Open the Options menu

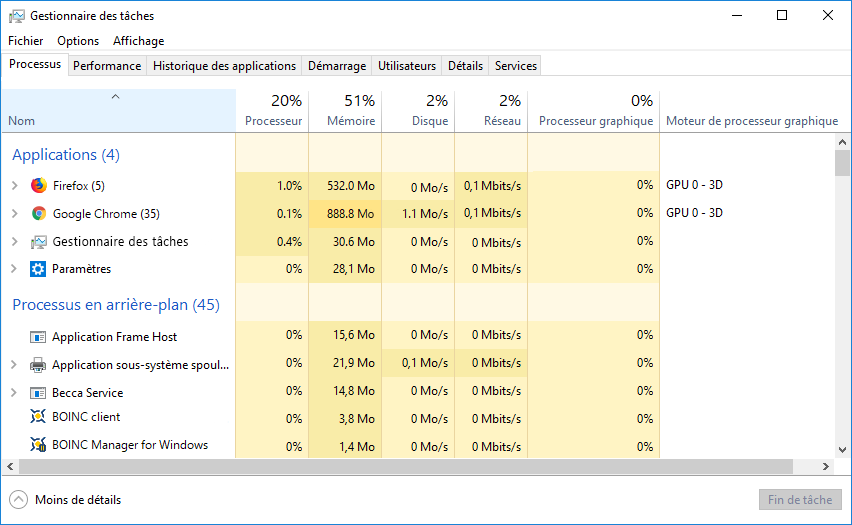(x=78, y=41)
